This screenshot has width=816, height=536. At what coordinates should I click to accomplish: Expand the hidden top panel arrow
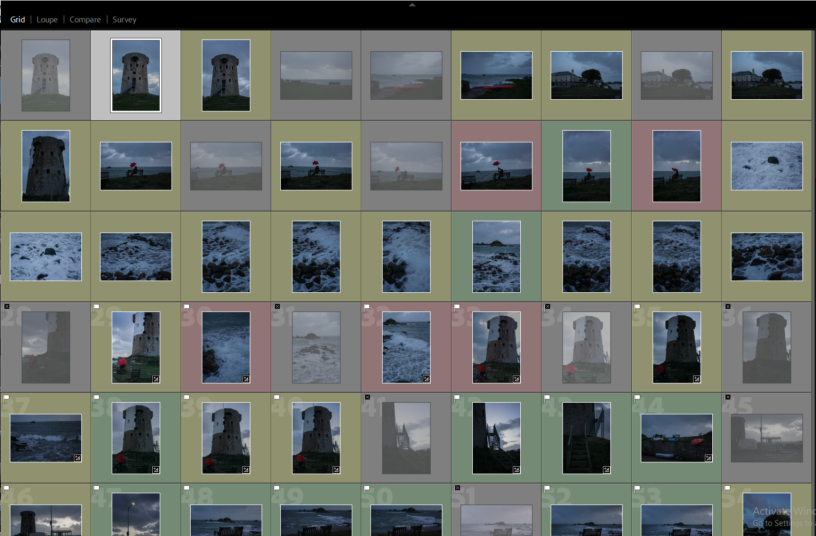click(x=412, y=5)
